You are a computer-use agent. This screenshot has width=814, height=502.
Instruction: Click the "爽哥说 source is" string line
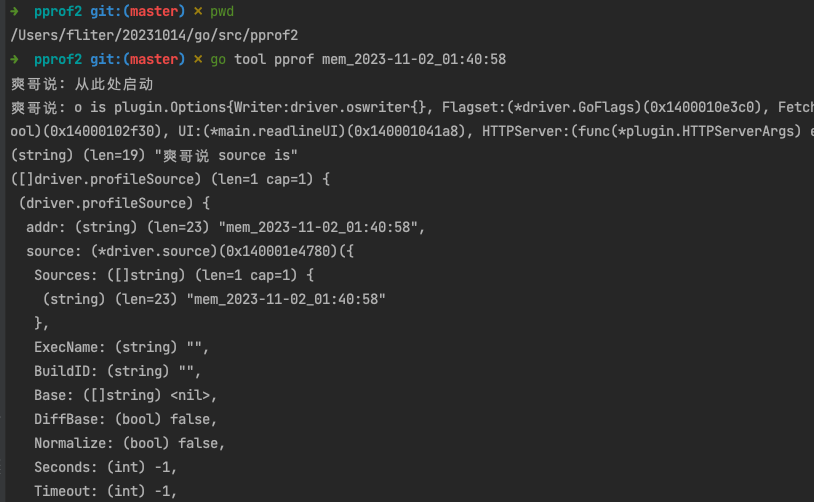click(x=154, y=155)
